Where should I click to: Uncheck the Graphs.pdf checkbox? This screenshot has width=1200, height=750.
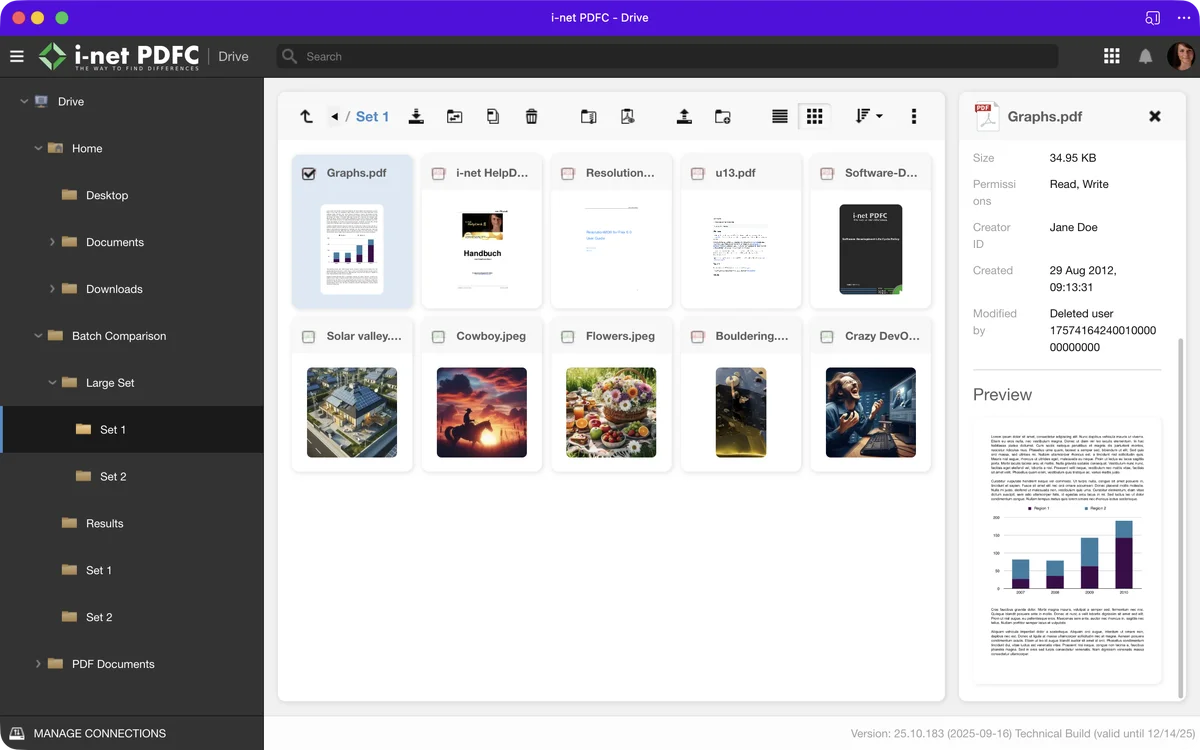tap(309, 173)
